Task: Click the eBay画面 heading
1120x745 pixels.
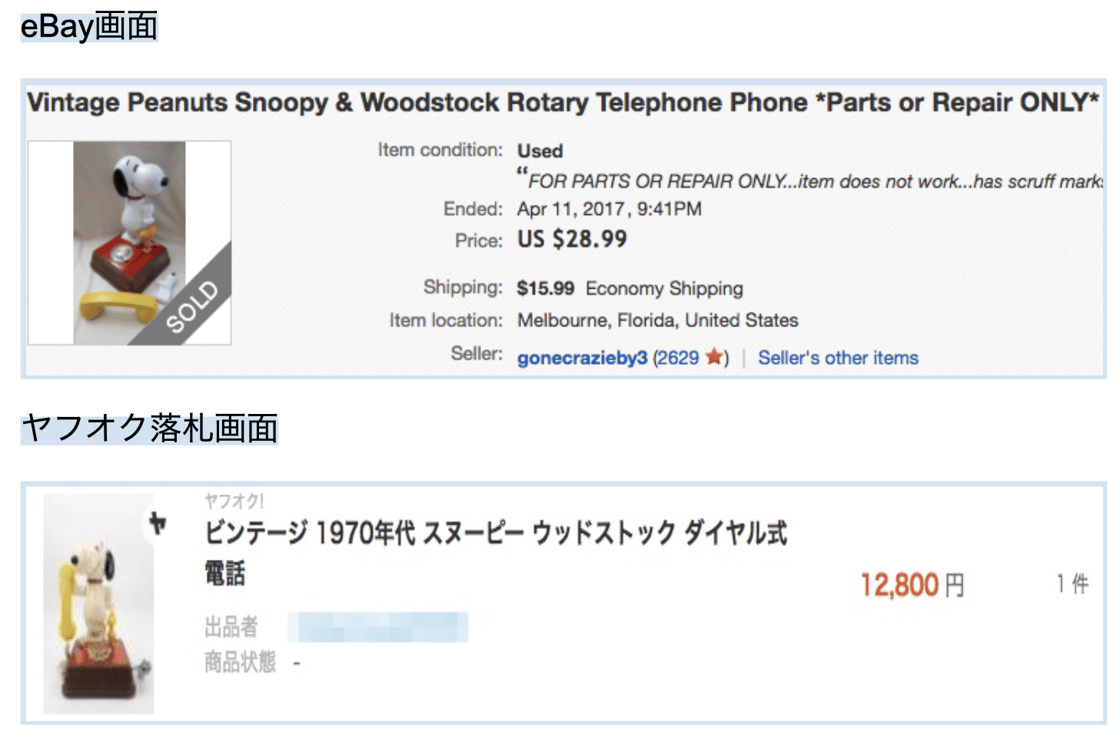Action: [89, 27]
